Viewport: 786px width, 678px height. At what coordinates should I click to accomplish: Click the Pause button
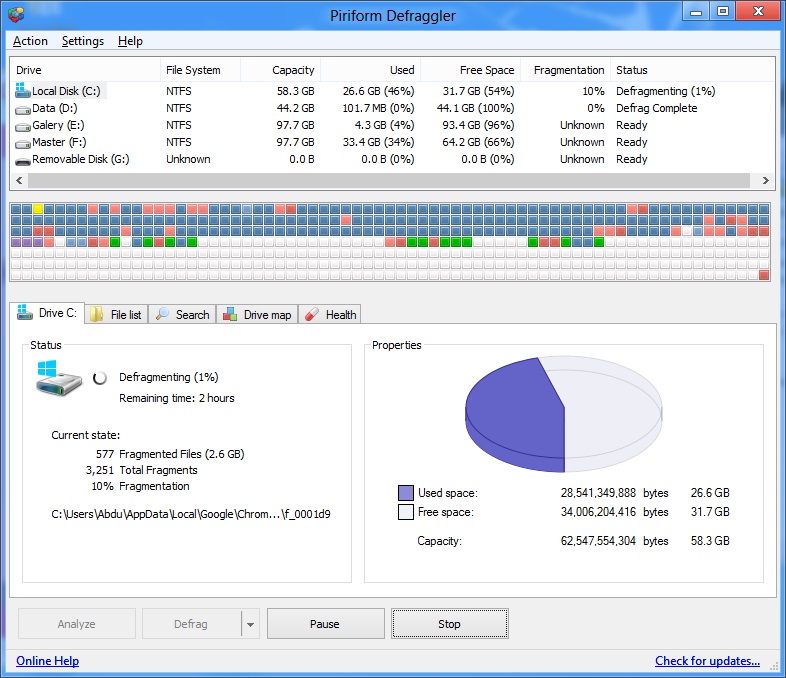coord(326,624)
